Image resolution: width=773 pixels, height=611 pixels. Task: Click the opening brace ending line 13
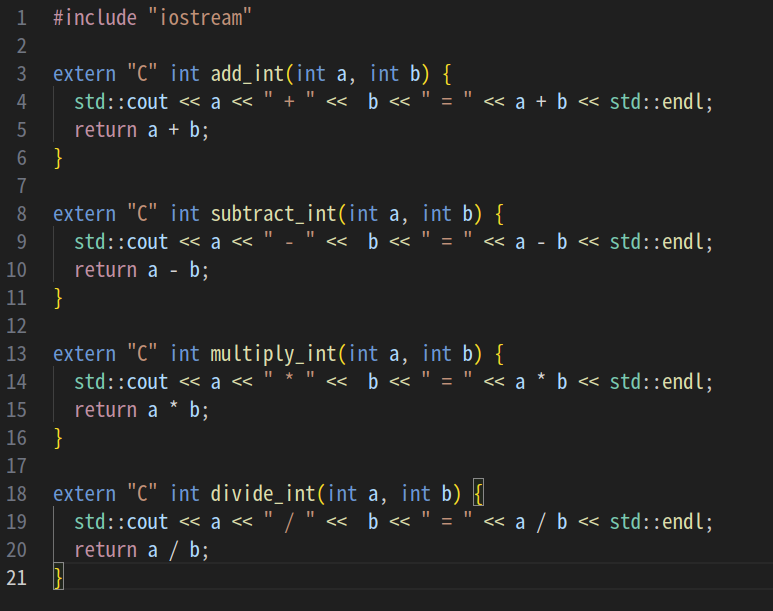(499, 355)
